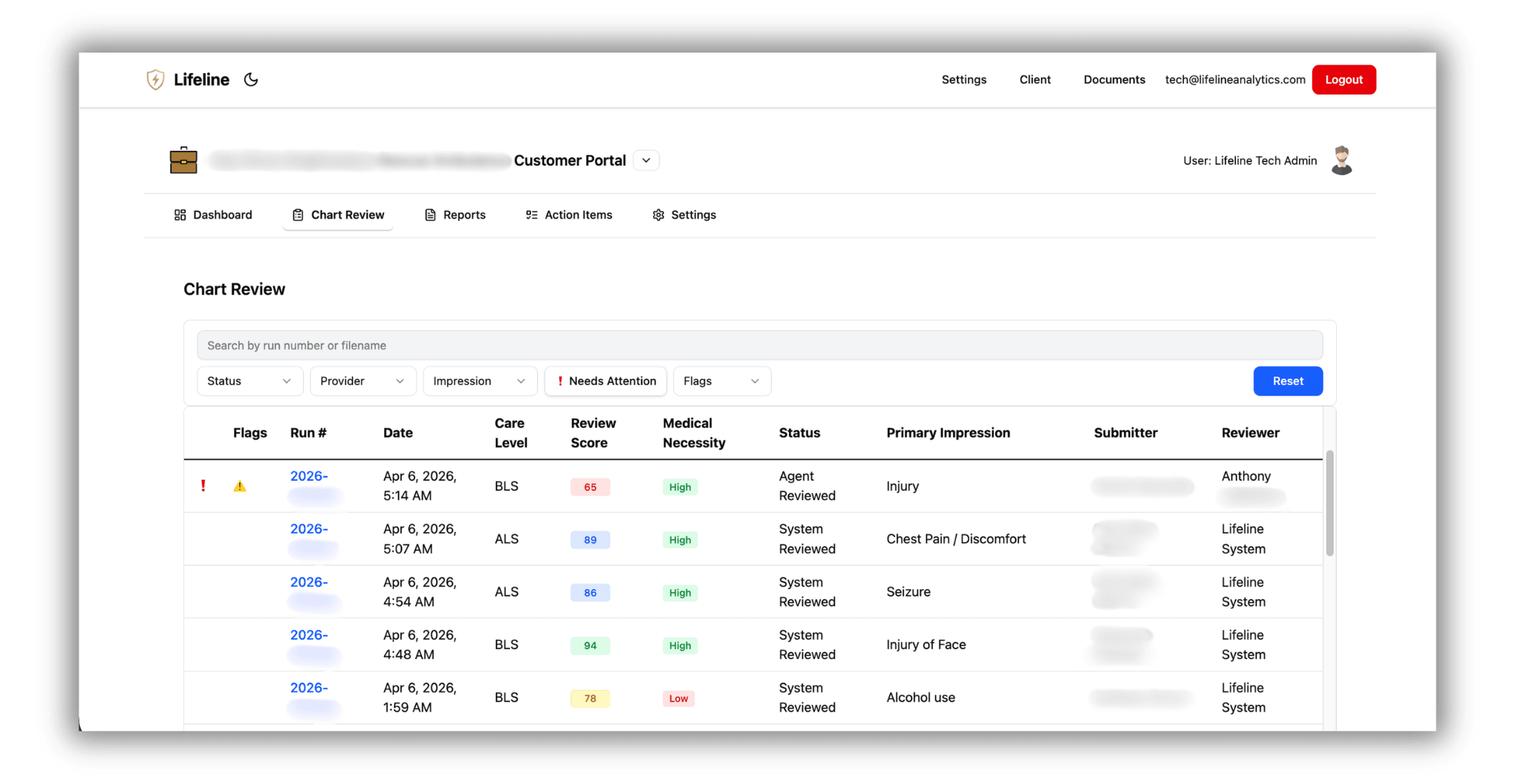This screenshot has width=1515, height=784.
Task: Click the briefcase icon next to Customer Portal
Action: [x=183, y=160]
